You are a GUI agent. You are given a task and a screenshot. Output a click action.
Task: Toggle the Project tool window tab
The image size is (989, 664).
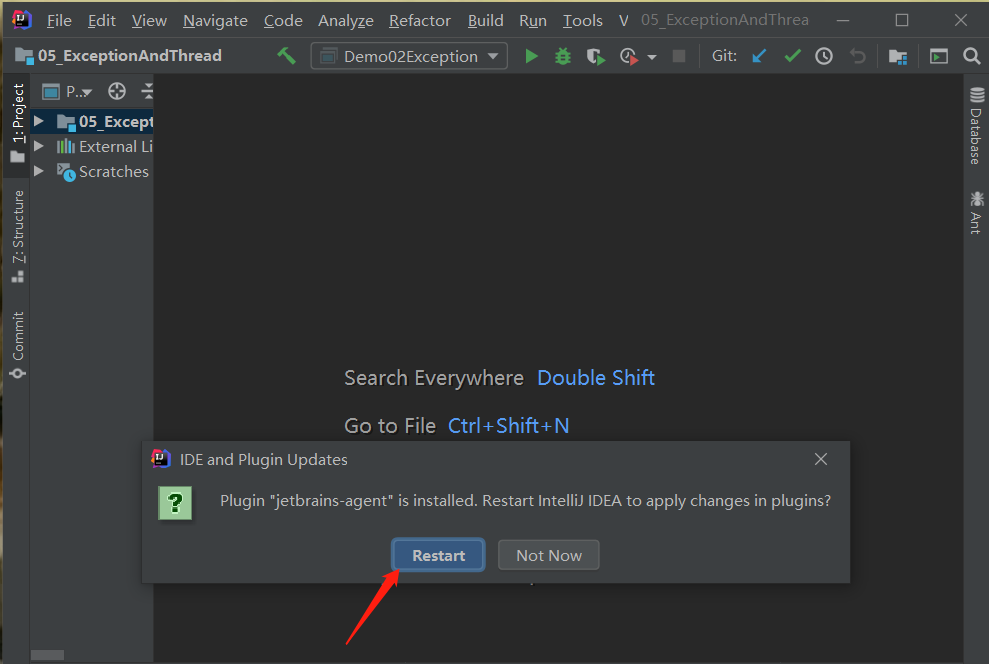tap(18, 123)
